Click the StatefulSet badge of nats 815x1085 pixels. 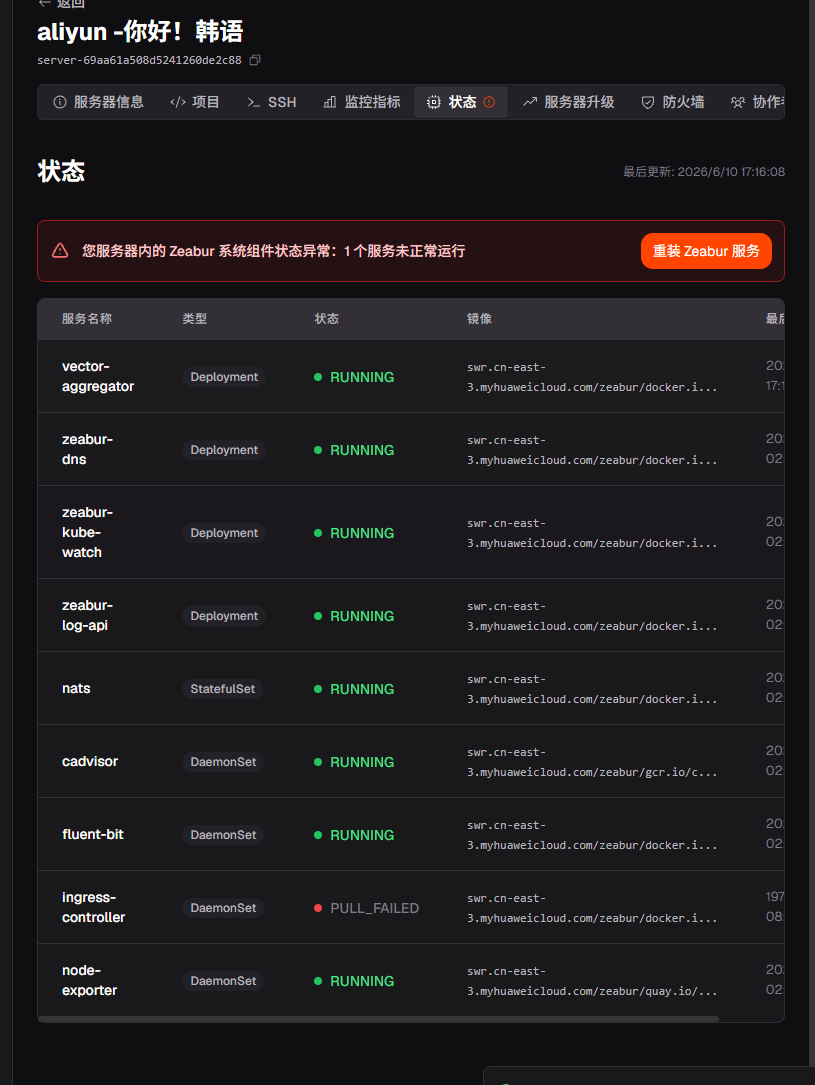223,689
